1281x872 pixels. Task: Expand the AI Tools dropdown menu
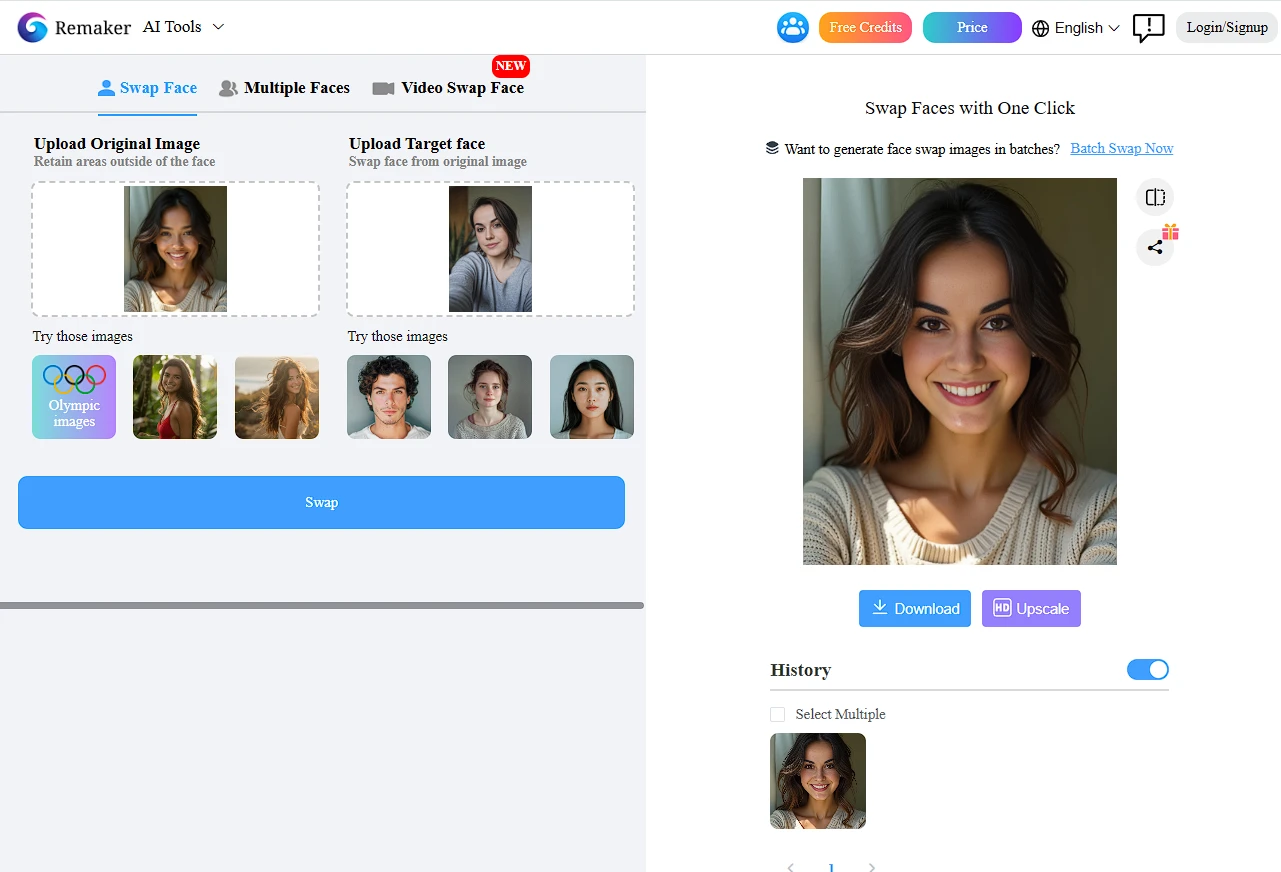tap(184, 27)
